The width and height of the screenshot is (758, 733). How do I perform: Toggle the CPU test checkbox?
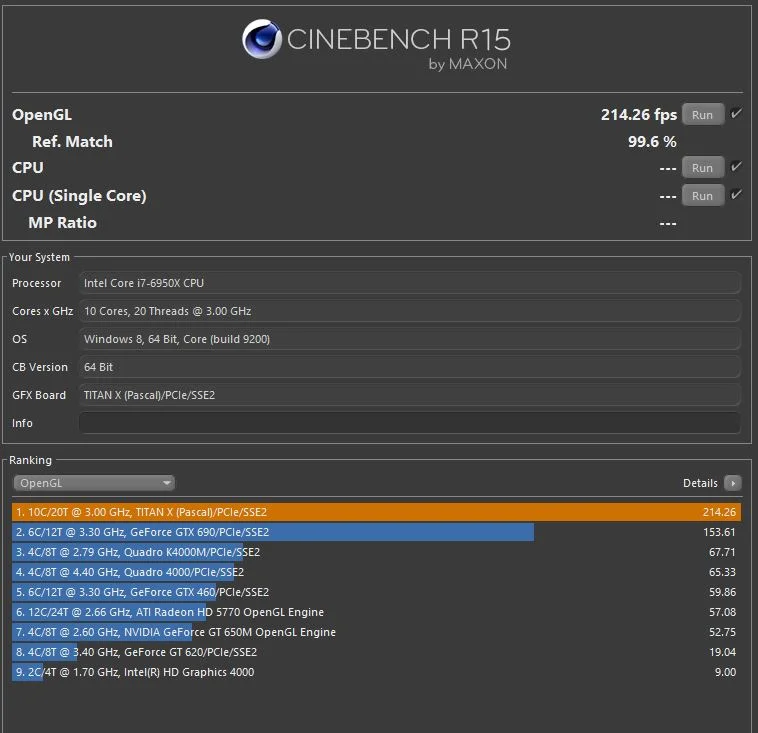(x=736, y=167)
